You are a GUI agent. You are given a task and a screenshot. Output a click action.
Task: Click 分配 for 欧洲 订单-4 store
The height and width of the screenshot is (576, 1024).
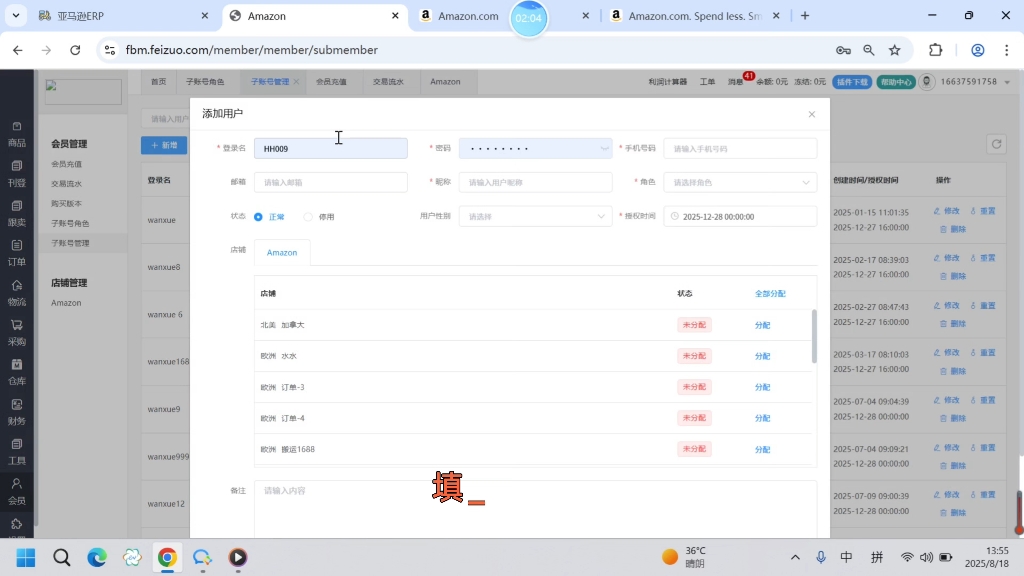tap(762, 418)
